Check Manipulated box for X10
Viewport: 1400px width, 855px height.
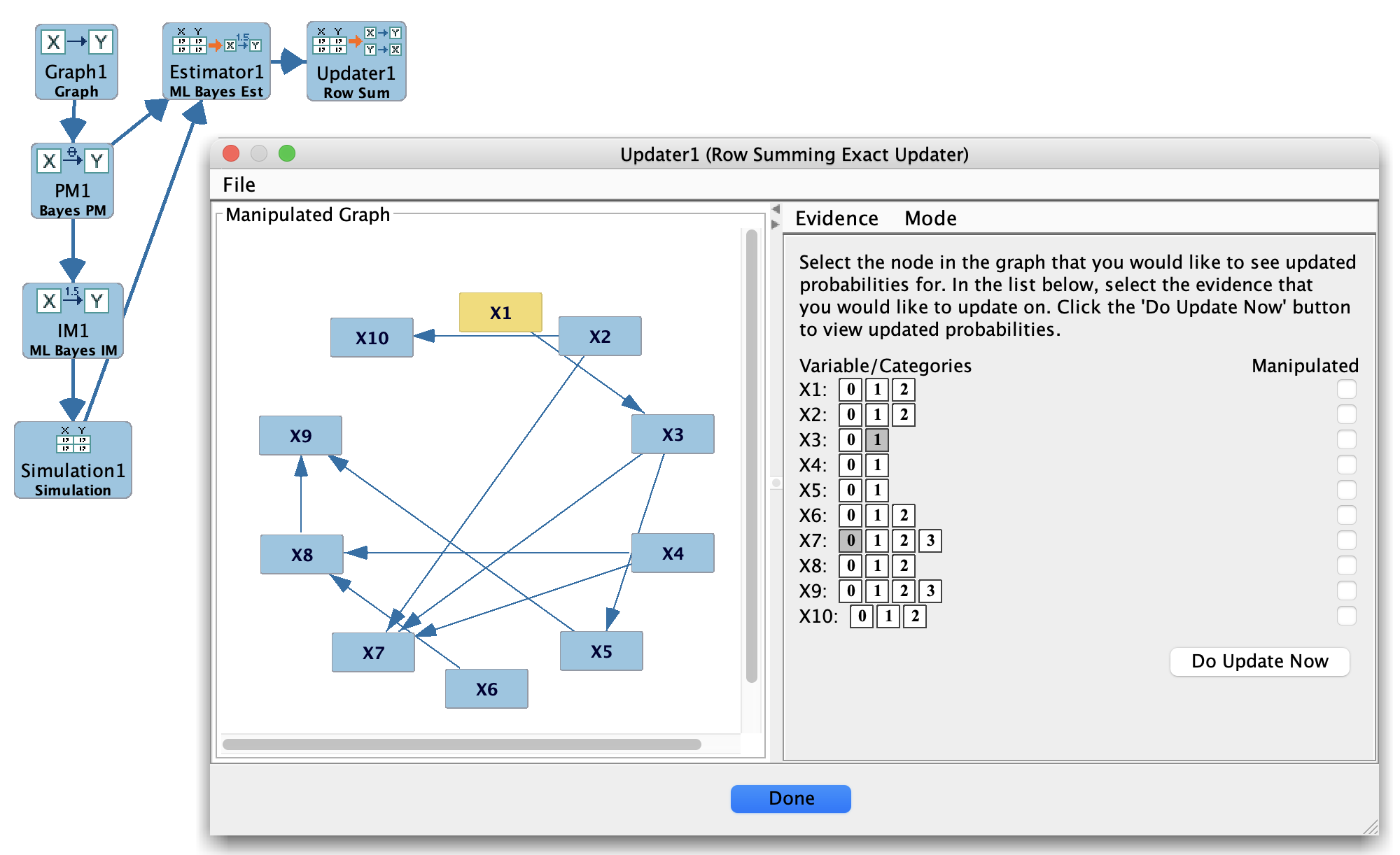click(x=1346, y=616)
